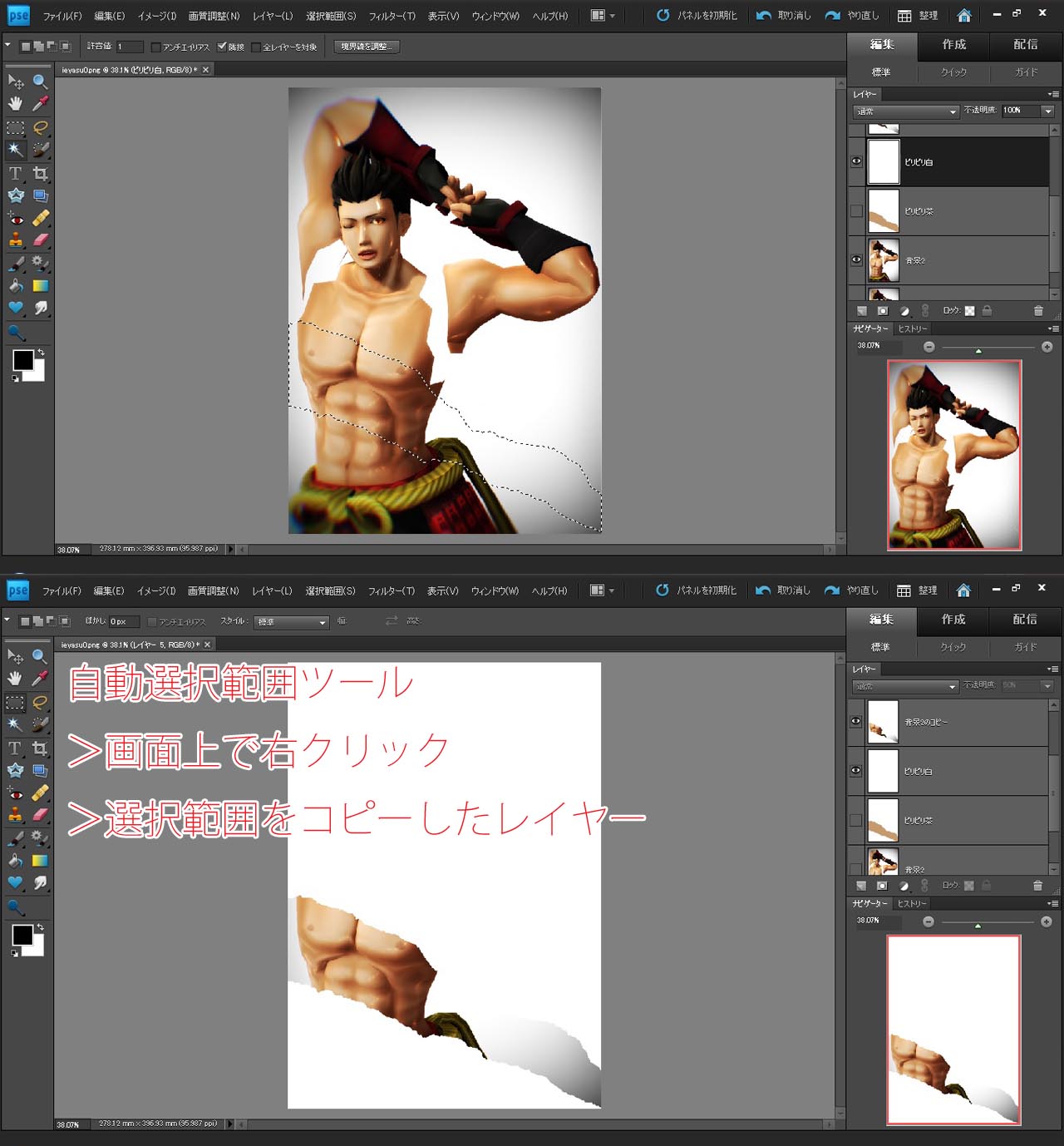
Task: Click パネルを初期化 in the top window
Action: [x=697, y=16]
